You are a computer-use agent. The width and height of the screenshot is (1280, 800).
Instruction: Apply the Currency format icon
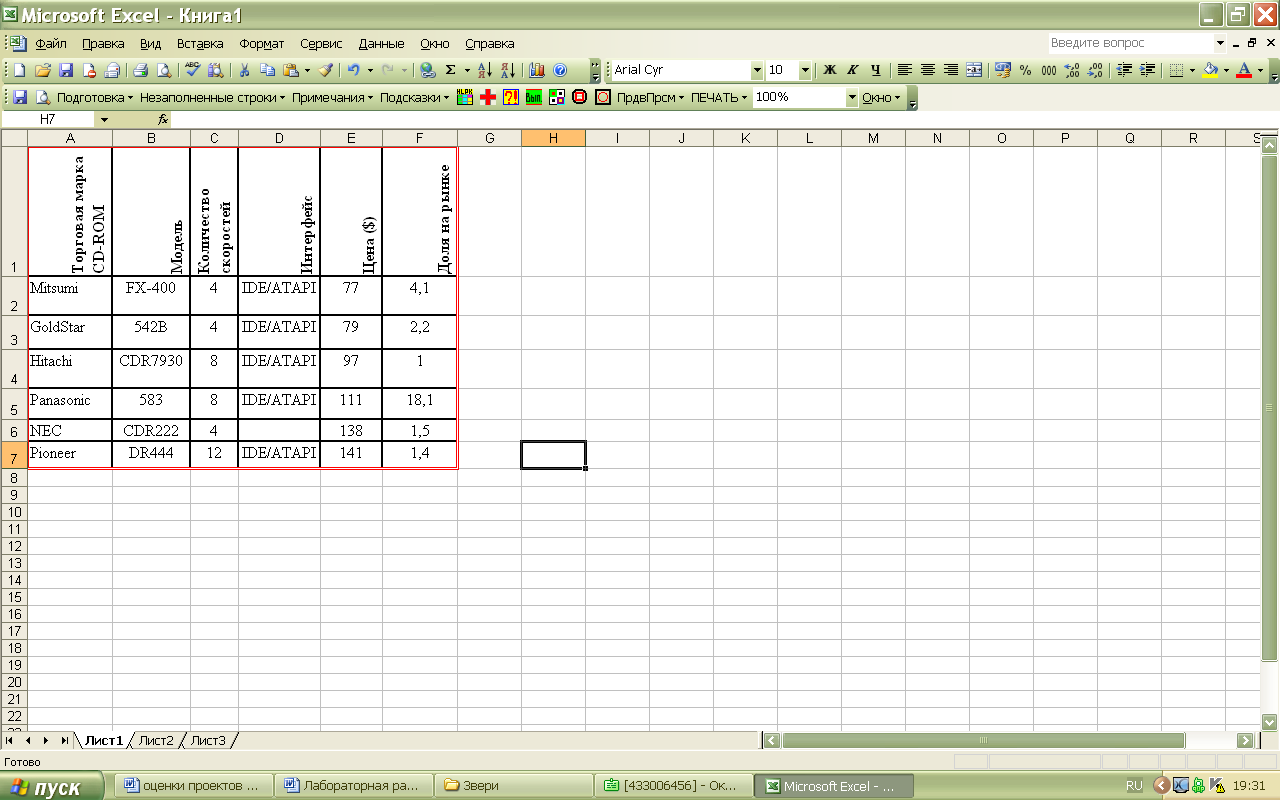click(1003, 70)
